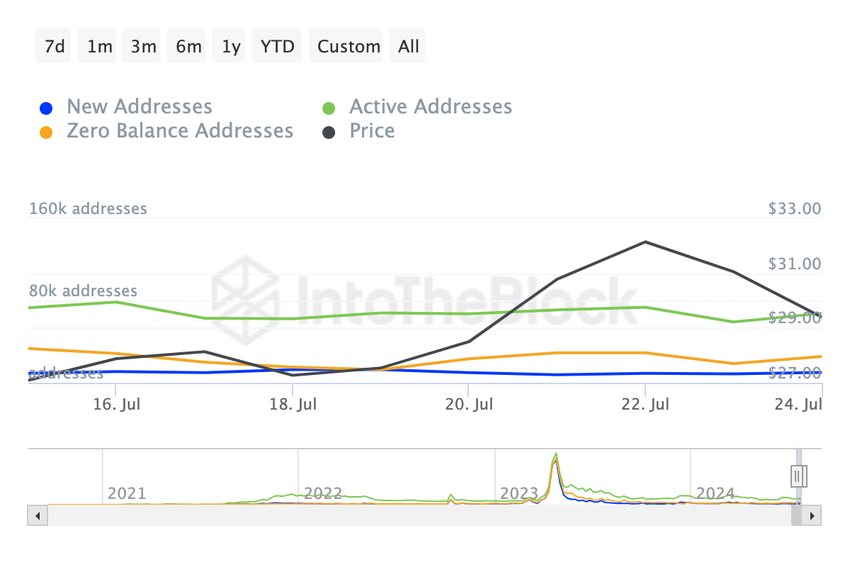The height and width of the screenshot is (567, 850).
Task: Show All historical data
Action: pos(408,46)
